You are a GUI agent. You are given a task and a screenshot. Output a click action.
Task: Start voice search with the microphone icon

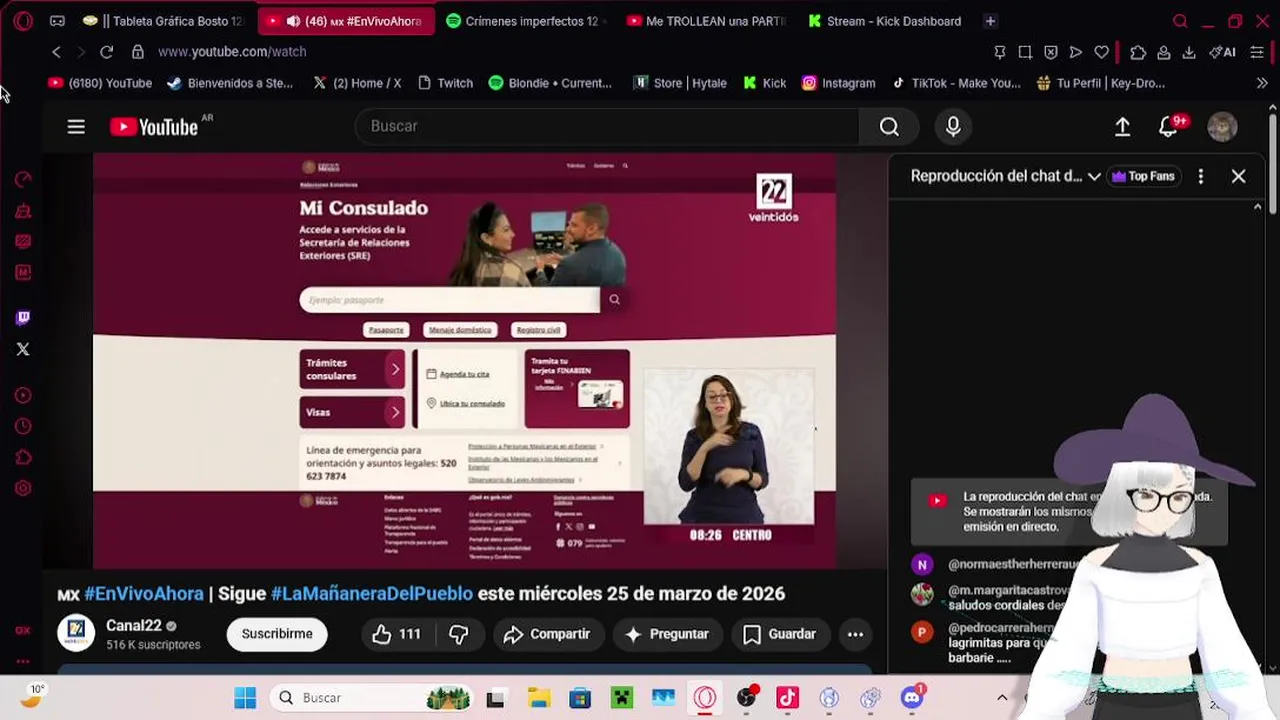[953, 126]
